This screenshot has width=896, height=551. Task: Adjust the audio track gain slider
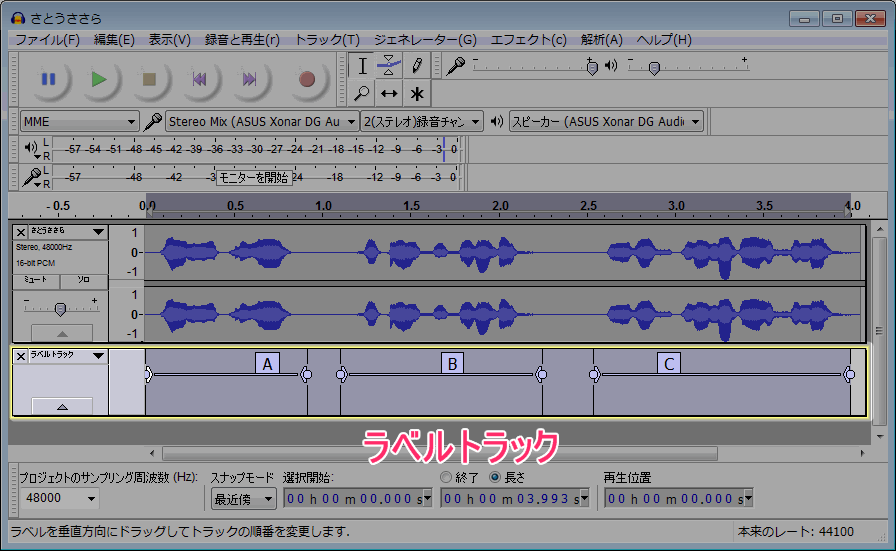point(60,309)
